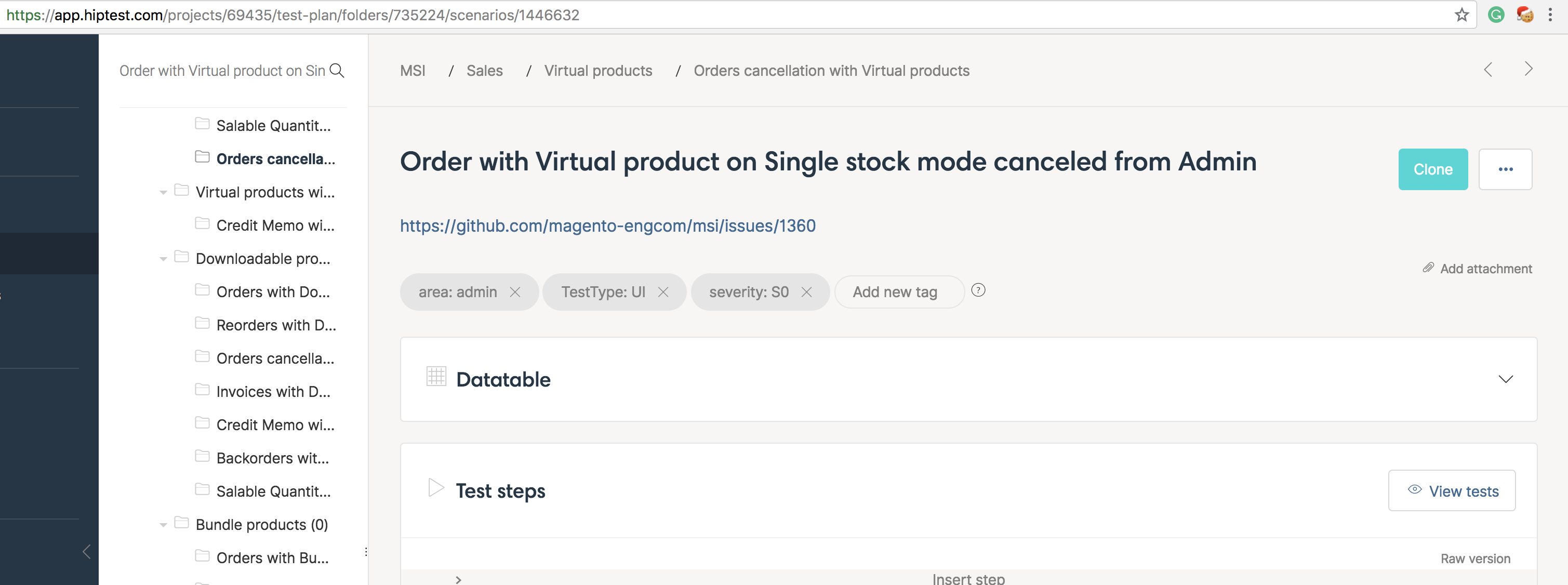This screenshot has width=1568, height=585.
Task: Go to next scenario arrow
Action: tap(1528, 70)
